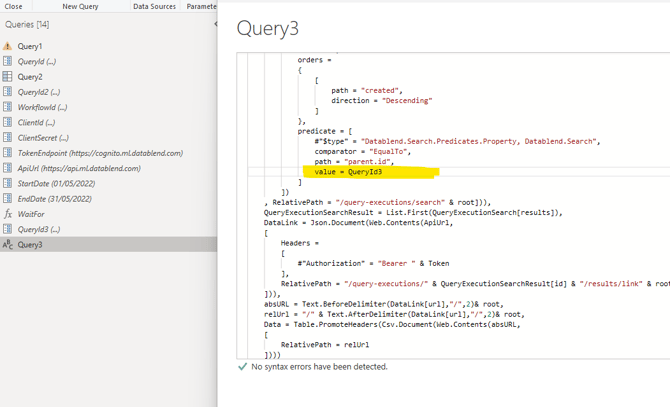670x407 pixels.
Task: Click 'No syntax errors have been detected' status
Action: point(319,366)
